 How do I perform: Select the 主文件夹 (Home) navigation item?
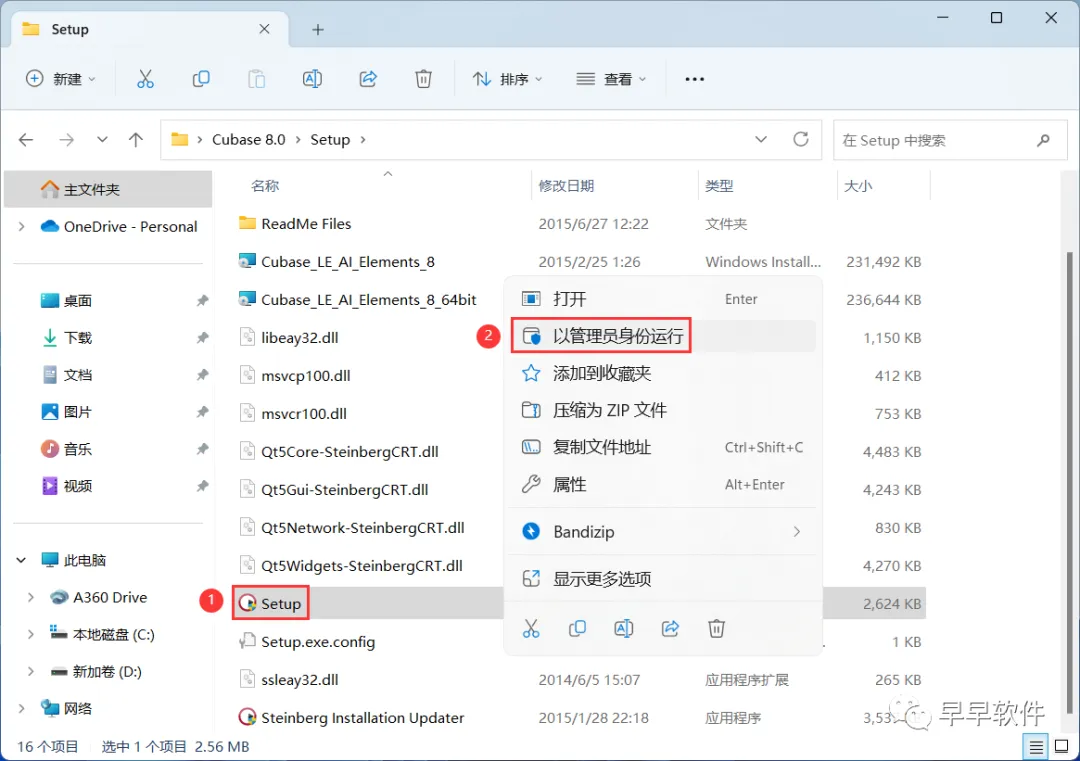click(108, 189)
